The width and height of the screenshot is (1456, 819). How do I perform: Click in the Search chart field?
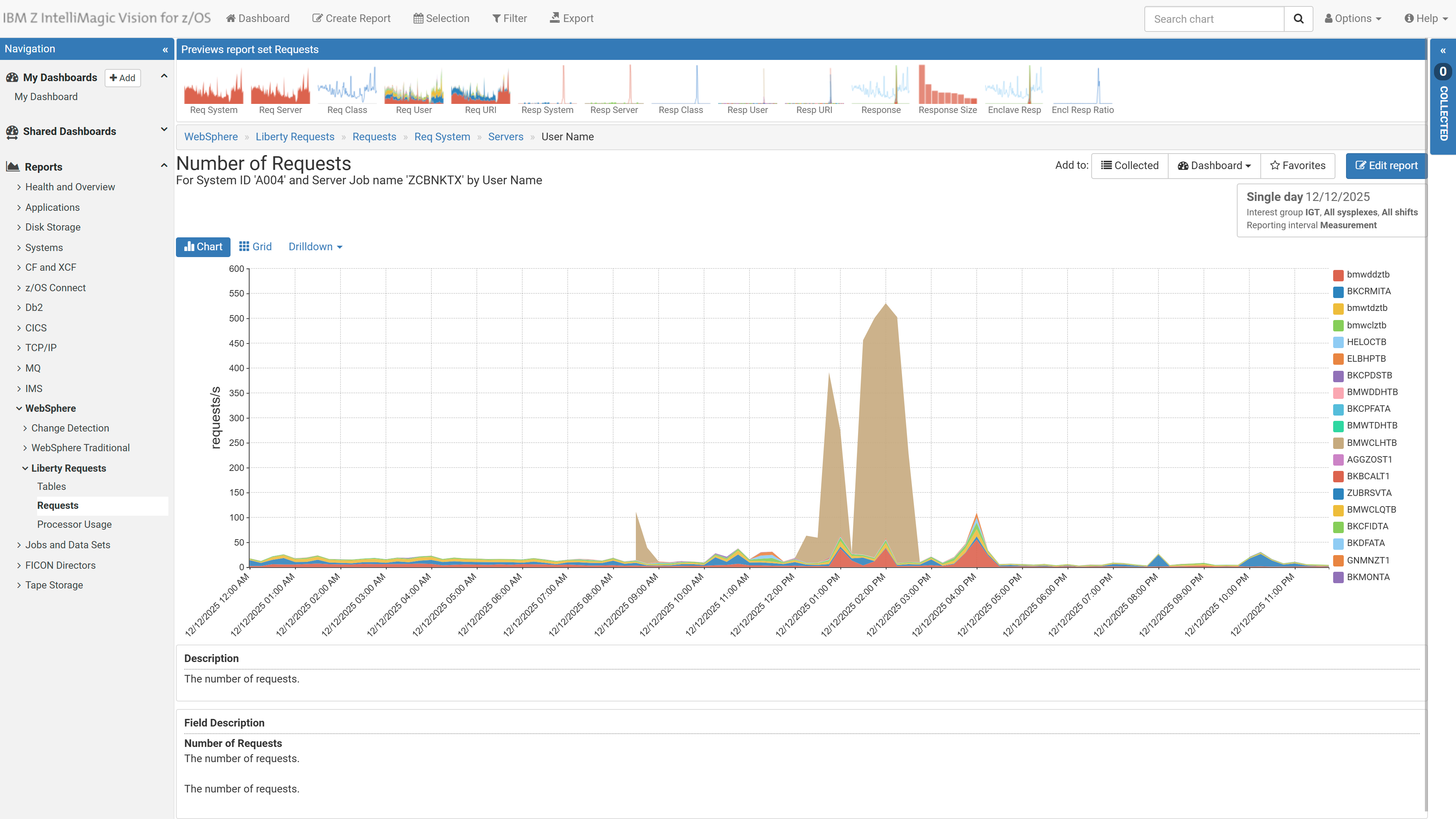1214,19
